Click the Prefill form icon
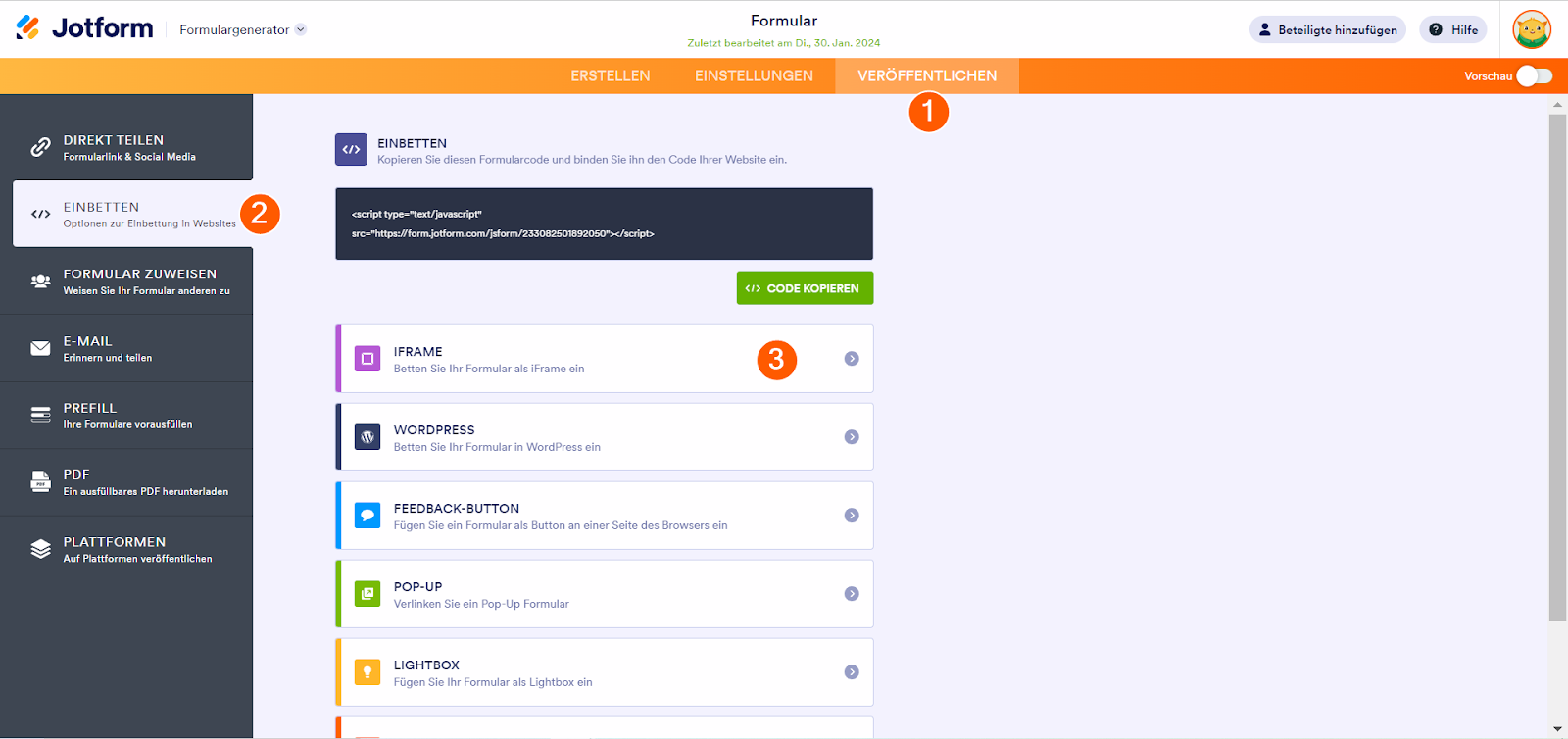This screenshot has height=739, width=1568. point(40,415)
